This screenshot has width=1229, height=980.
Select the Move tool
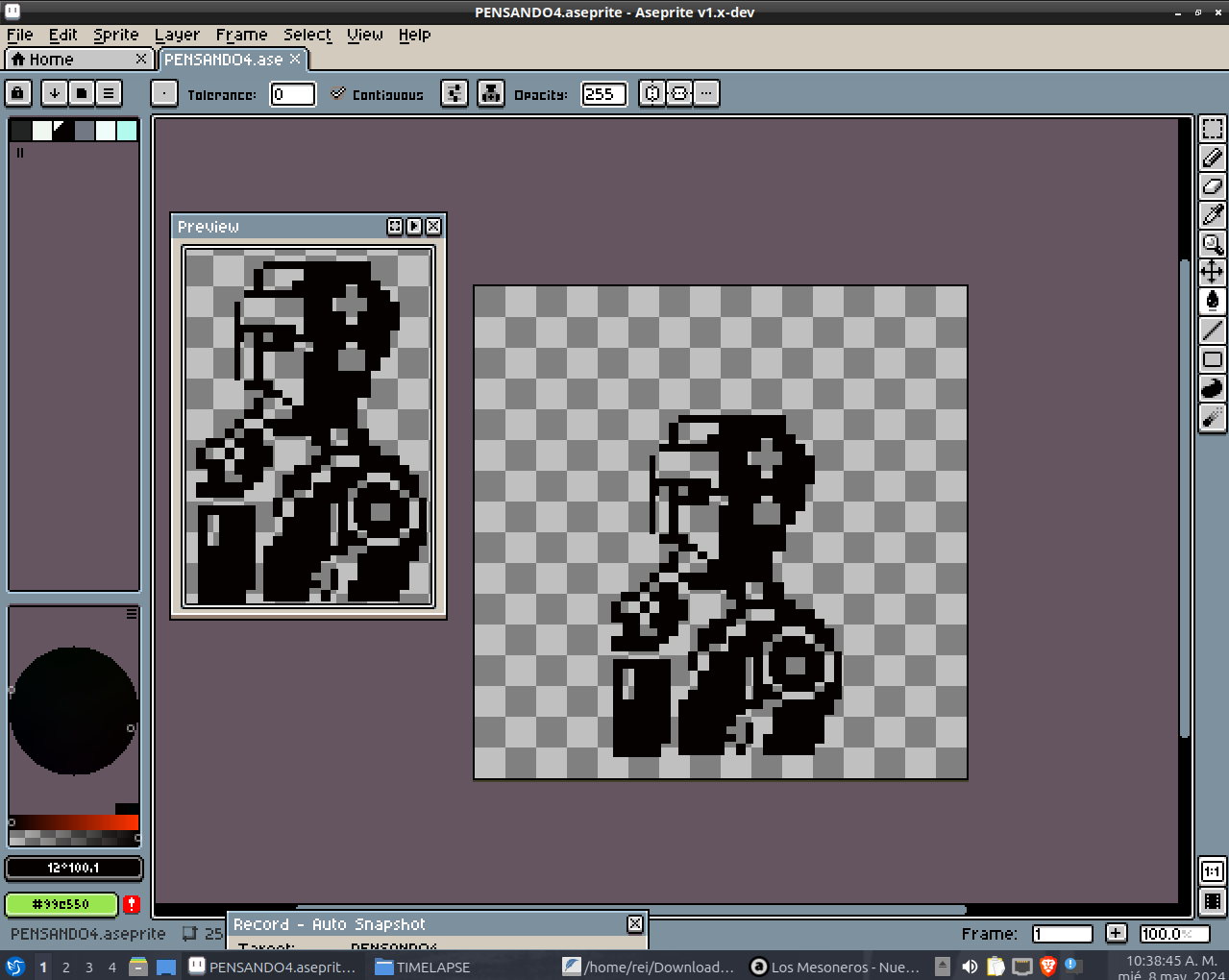point(1213,273)
